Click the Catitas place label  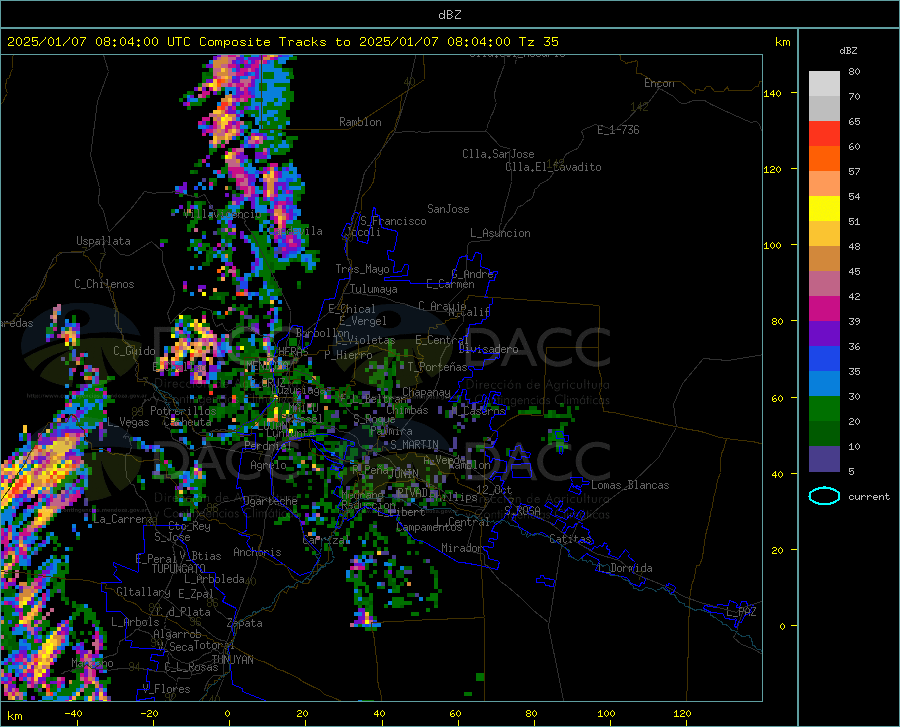(571, 539)
